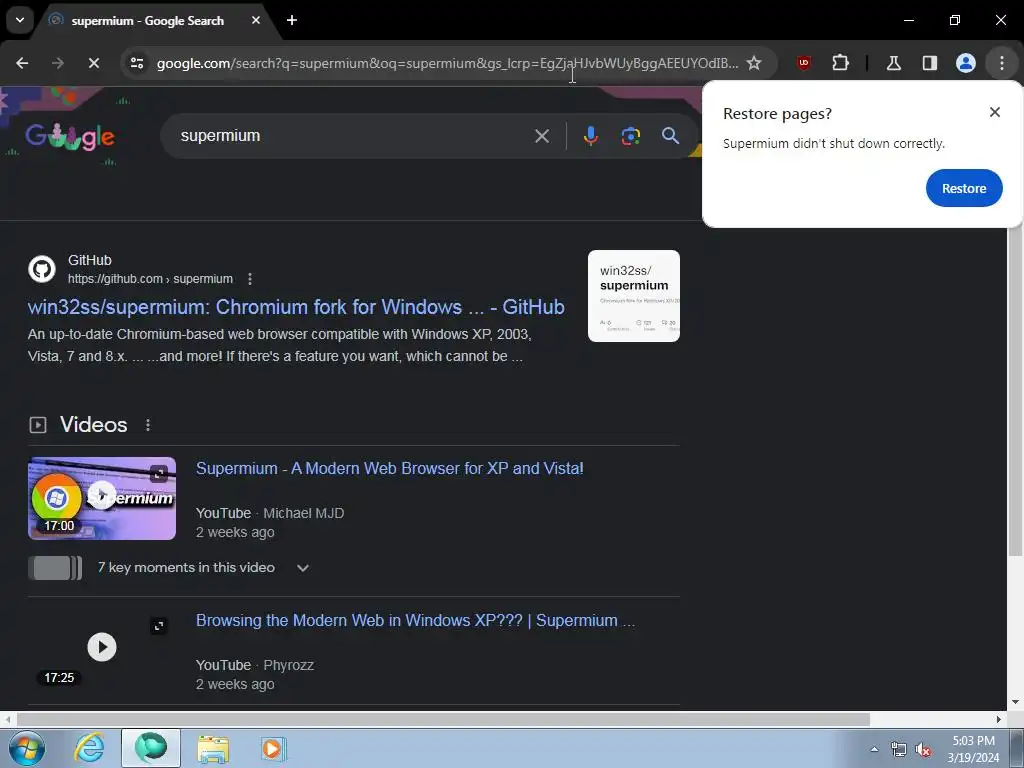
Task: Click the github.com › supermium URL text
Action: click(150, 279)
